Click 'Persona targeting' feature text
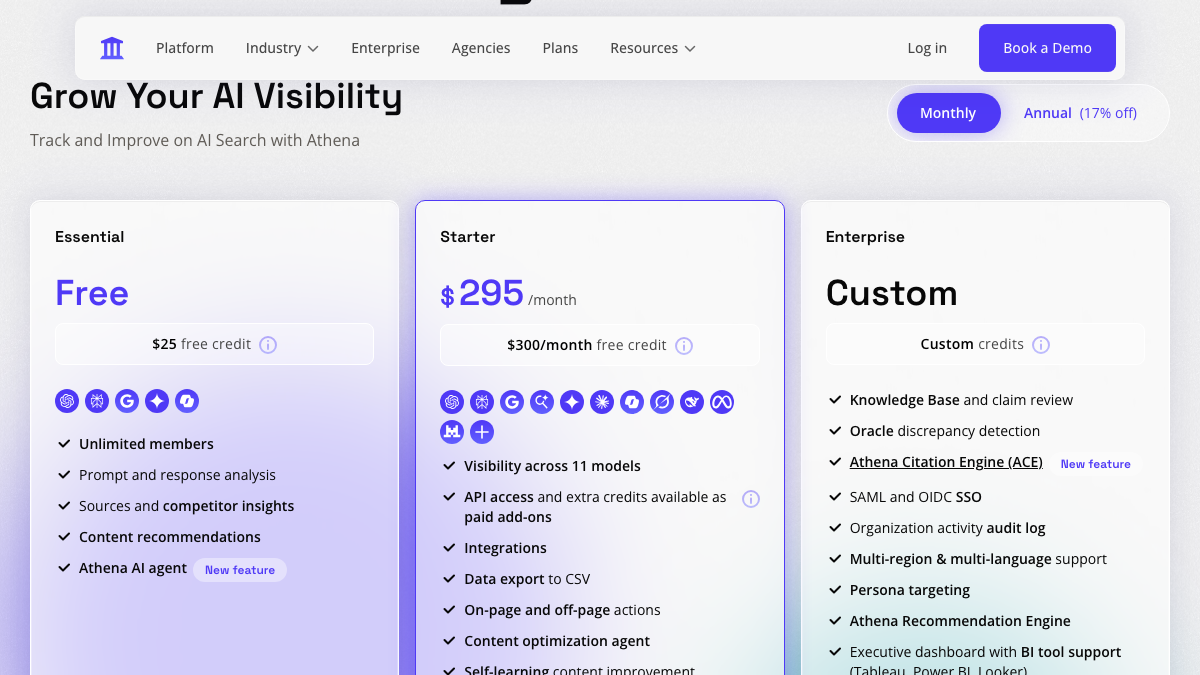The width and height of the screenshot is (1200, 675). pos(910,590)
